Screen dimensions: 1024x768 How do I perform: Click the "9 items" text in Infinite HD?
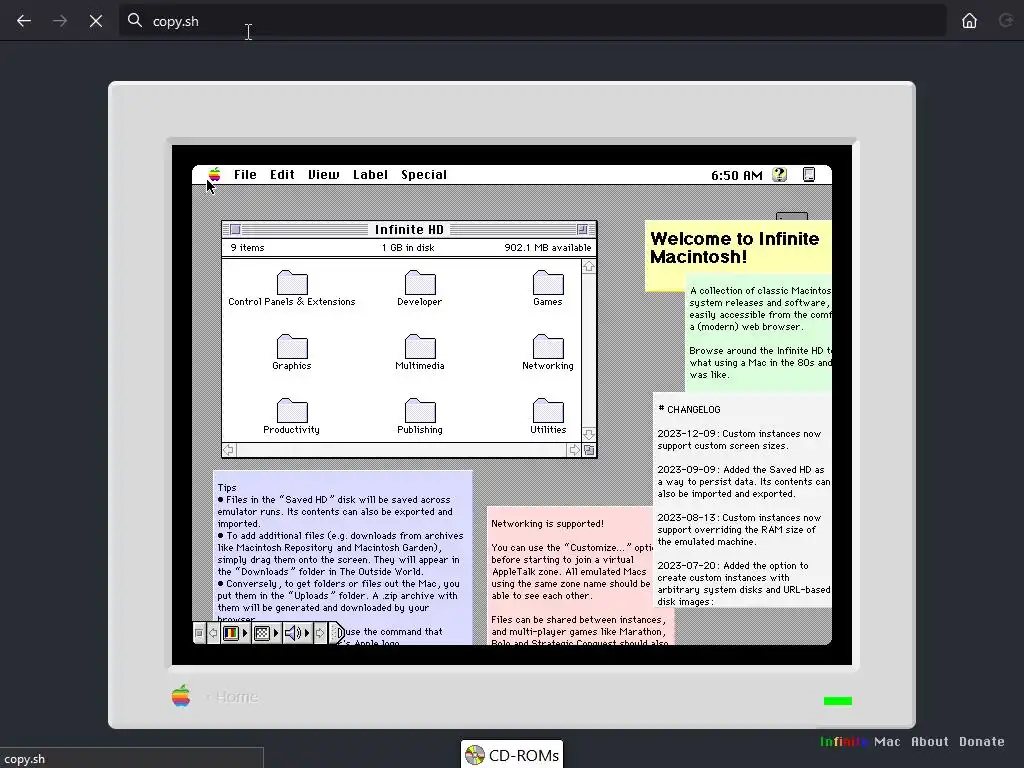248,248
